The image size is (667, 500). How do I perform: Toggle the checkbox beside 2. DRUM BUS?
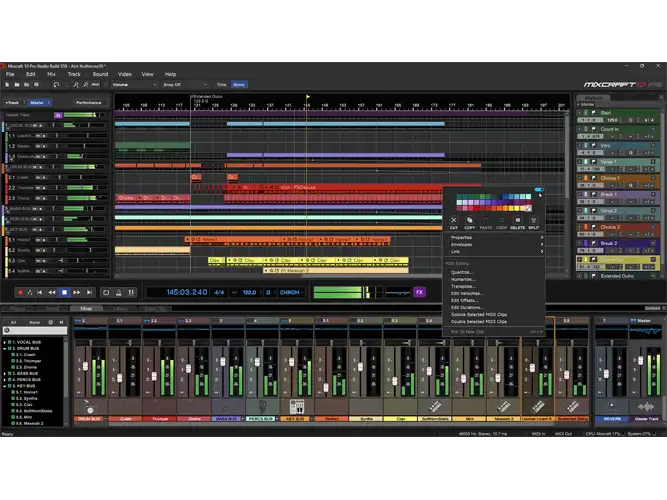(x=9, y=349)
